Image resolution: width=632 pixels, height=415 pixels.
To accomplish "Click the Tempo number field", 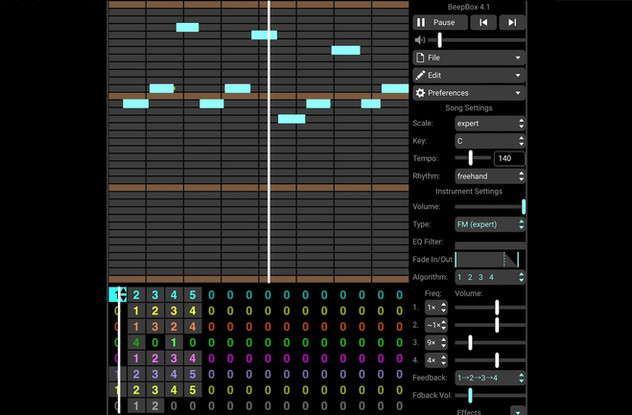I will (509, 158).
